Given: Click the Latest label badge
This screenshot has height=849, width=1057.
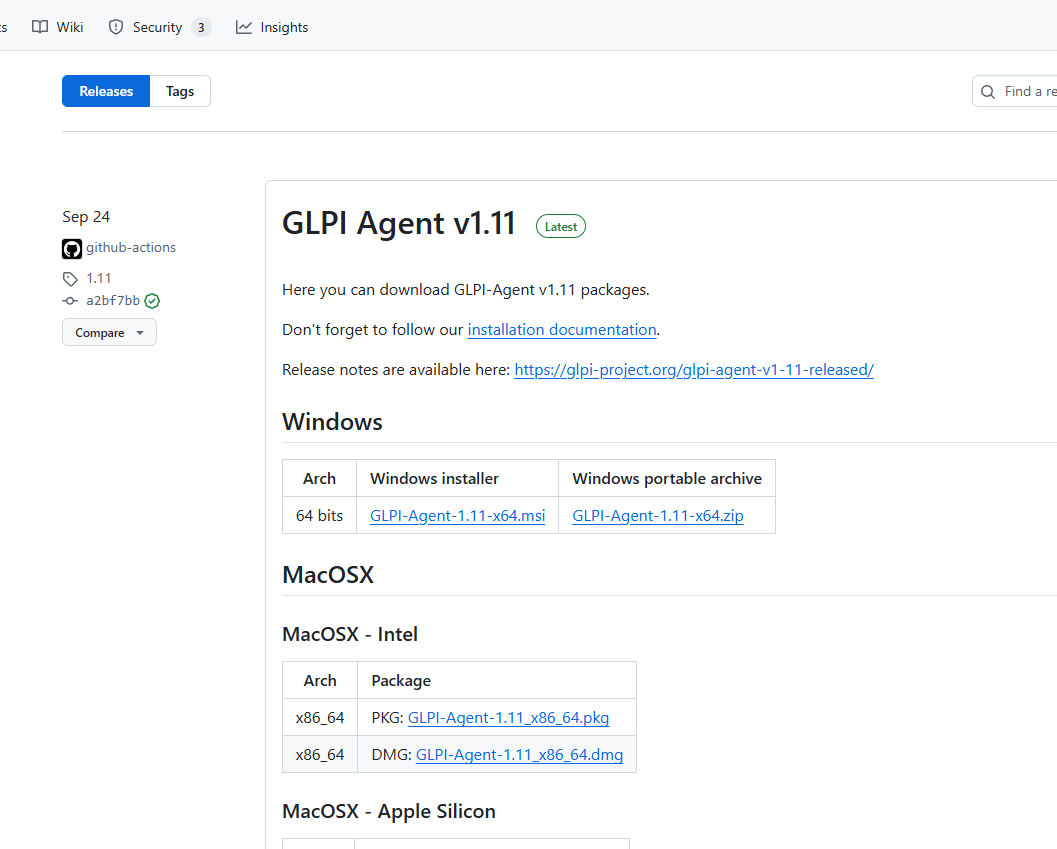Looking at the screenshot, I should 561,227.
